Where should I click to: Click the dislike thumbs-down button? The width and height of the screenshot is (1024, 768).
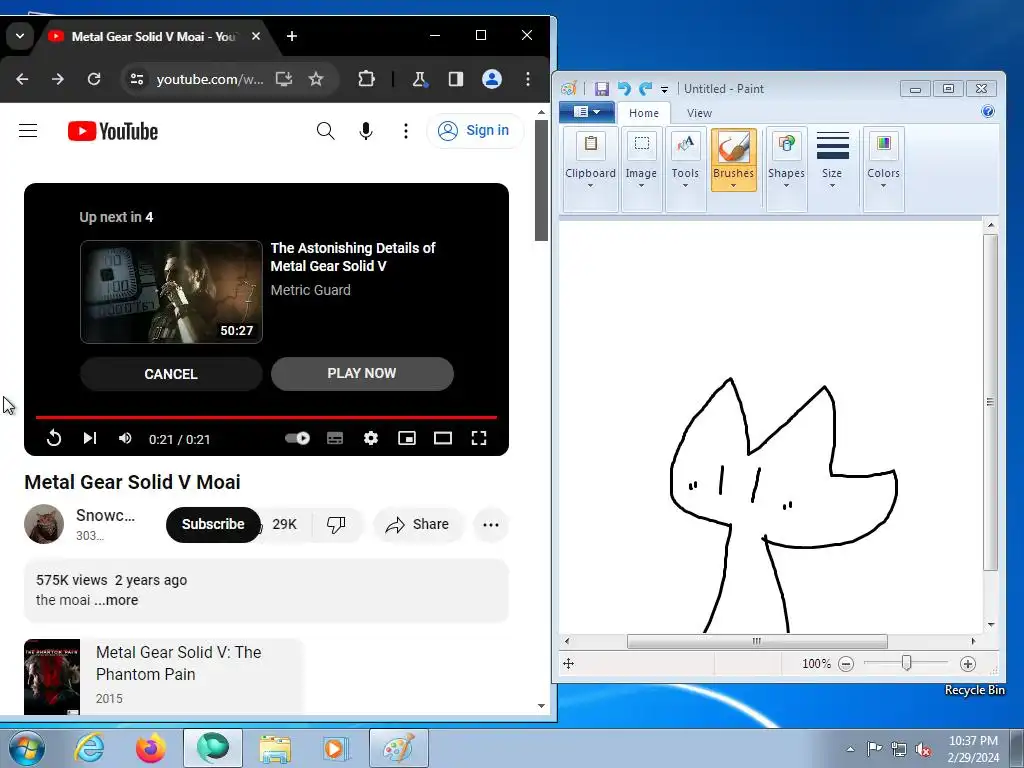click(x=336, y=524)
